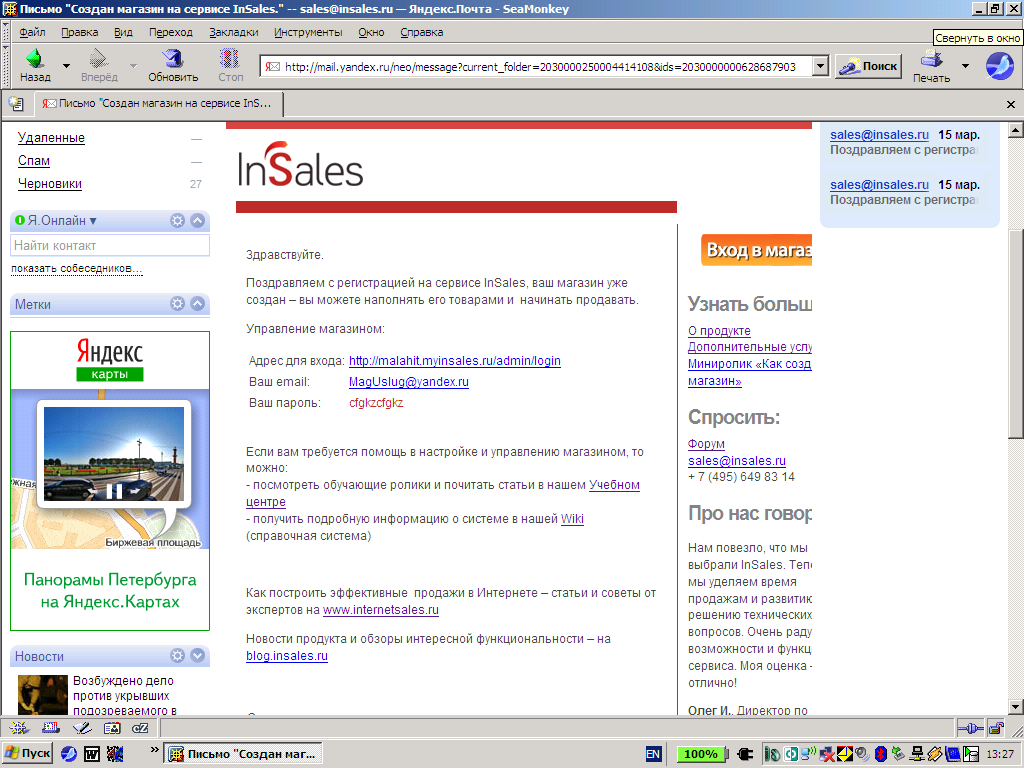Open the Окно menu
The image size is (1024, 768).
point(371,32)
